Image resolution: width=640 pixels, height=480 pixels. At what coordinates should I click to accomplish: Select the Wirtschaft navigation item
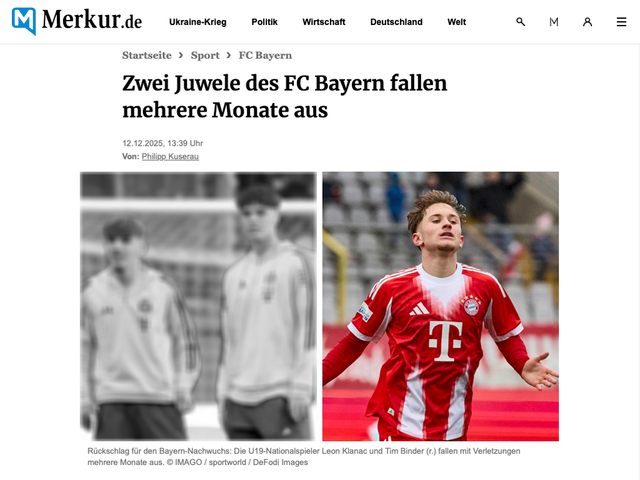[x=324, y=22]
